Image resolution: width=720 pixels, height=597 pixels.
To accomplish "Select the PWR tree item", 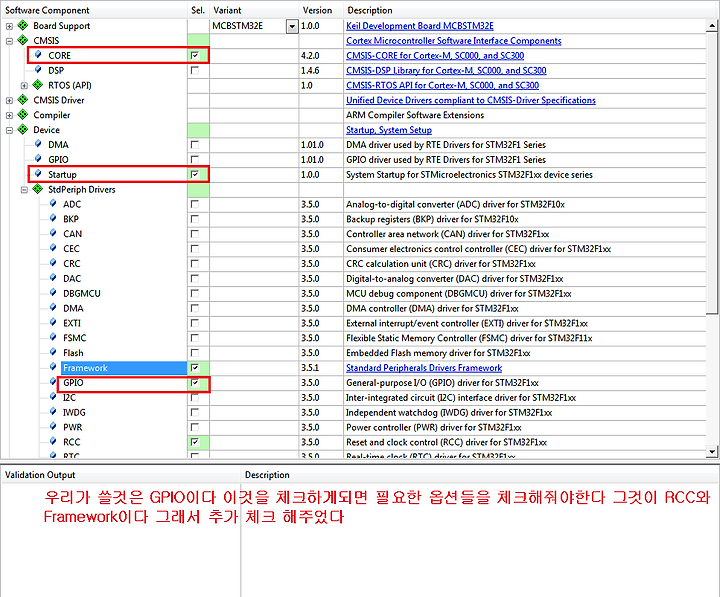I will (x=73, y=427).
